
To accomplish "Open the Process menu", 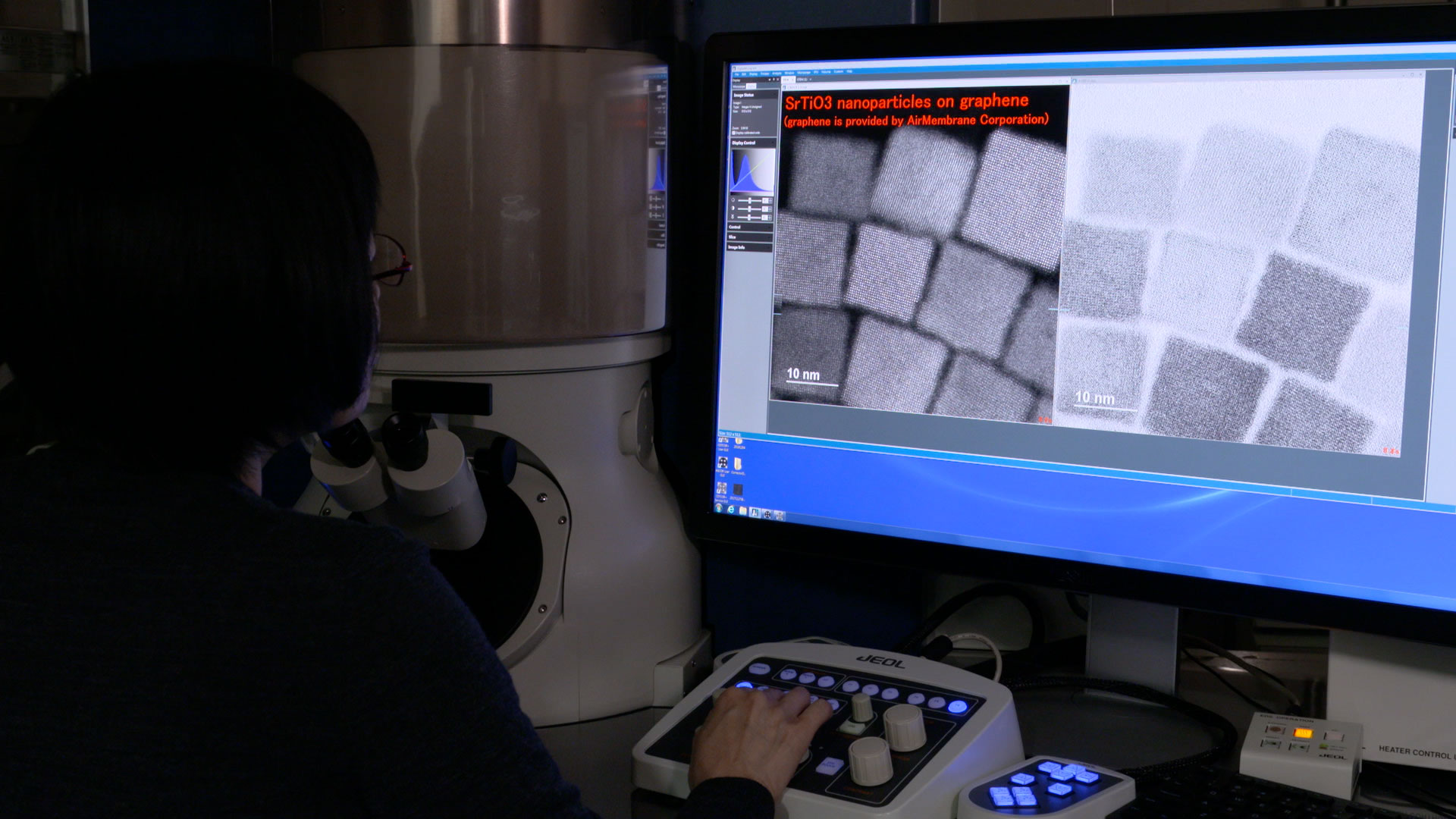I will [x=764, y=74].
